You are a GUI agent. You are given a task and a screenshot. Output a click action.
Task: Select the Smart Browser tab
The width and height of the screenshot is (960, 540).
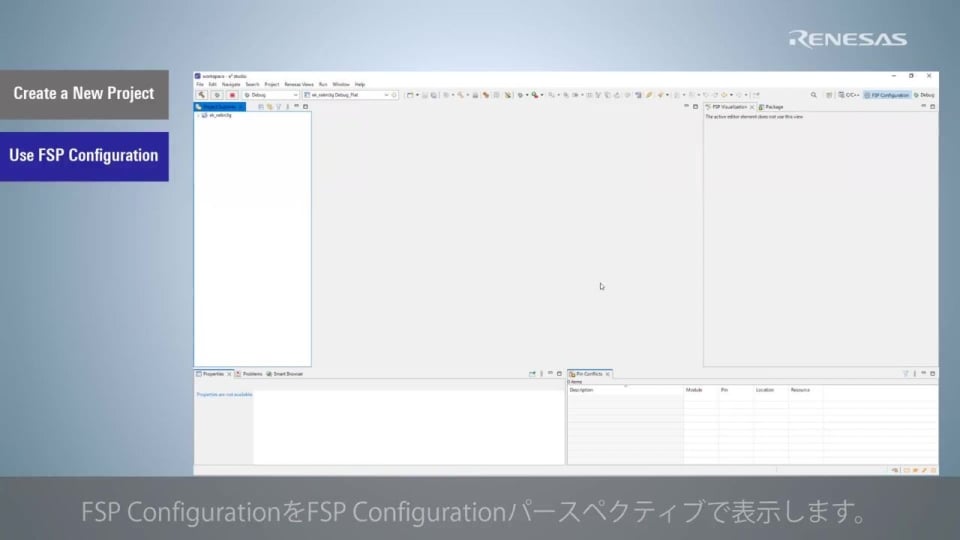285,373
